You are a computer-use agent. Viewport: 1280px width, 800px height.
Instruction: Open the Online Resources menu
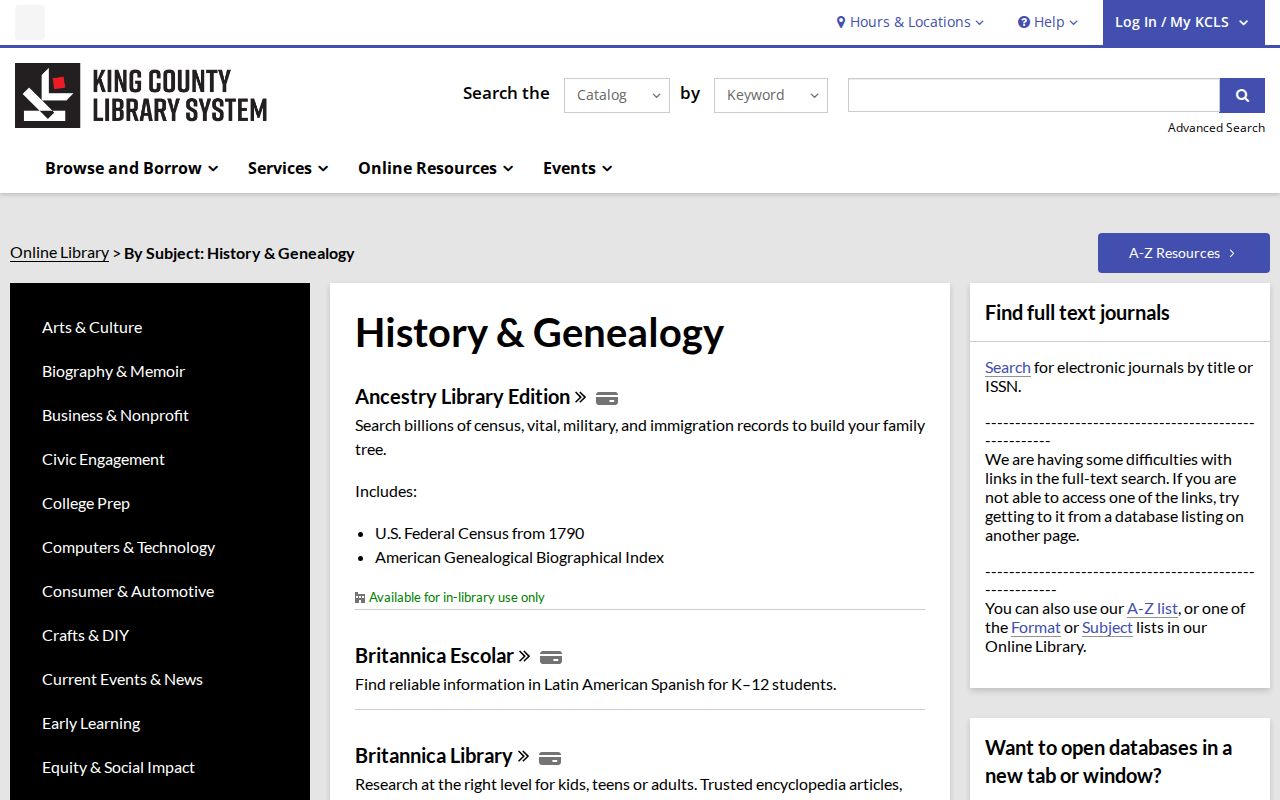pos(436,168)
